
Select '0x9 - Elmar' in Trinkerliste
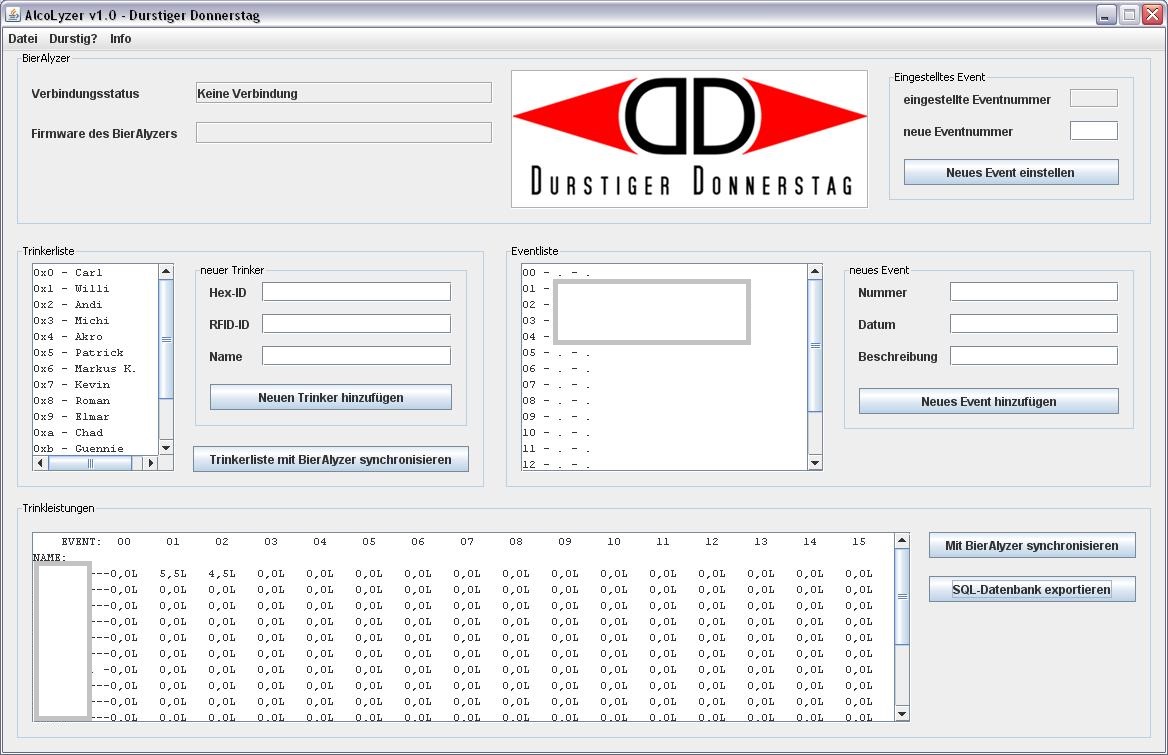[95, 416]
